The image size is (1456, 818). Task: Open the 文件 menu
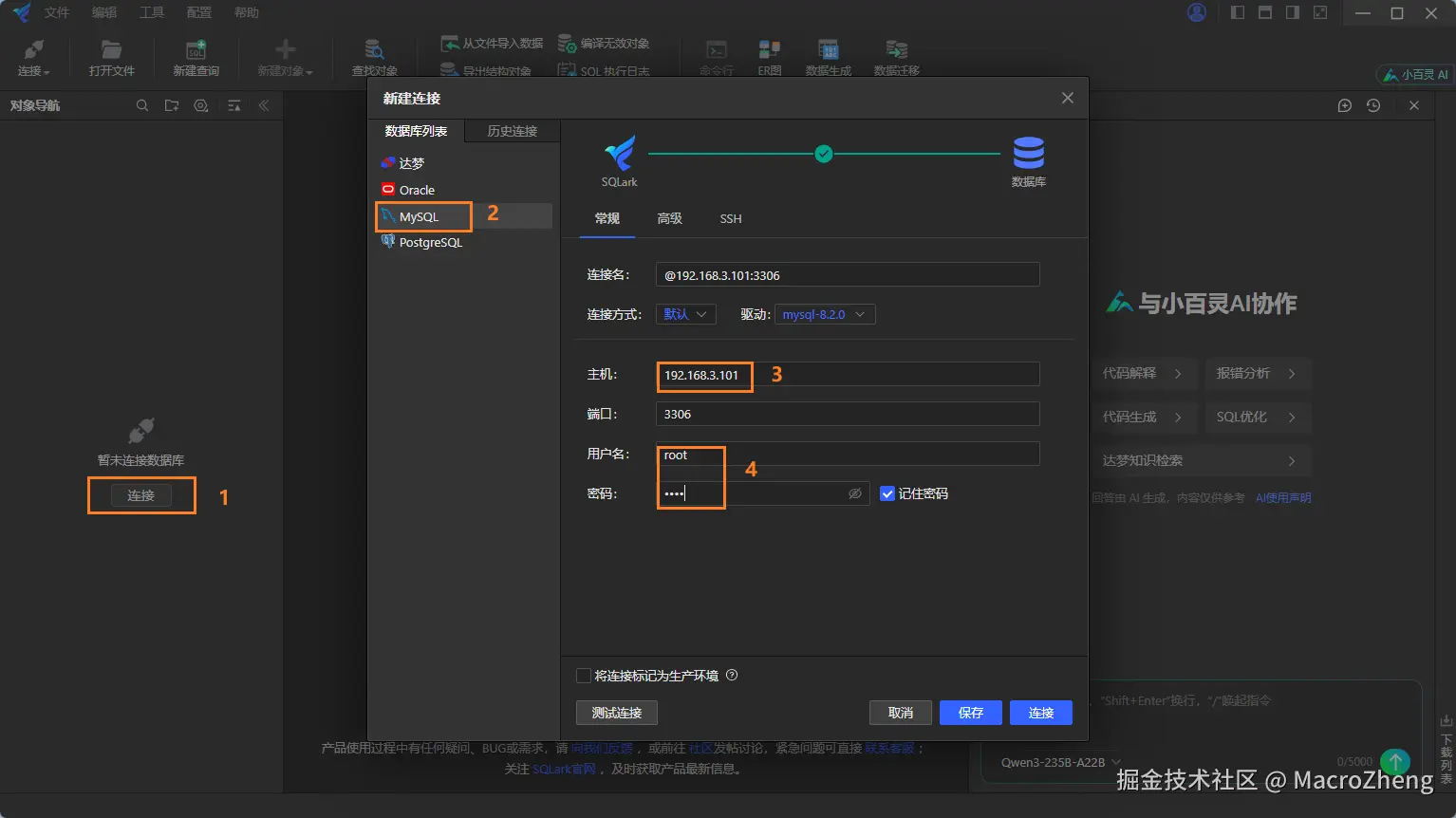[x=57, y=12]
